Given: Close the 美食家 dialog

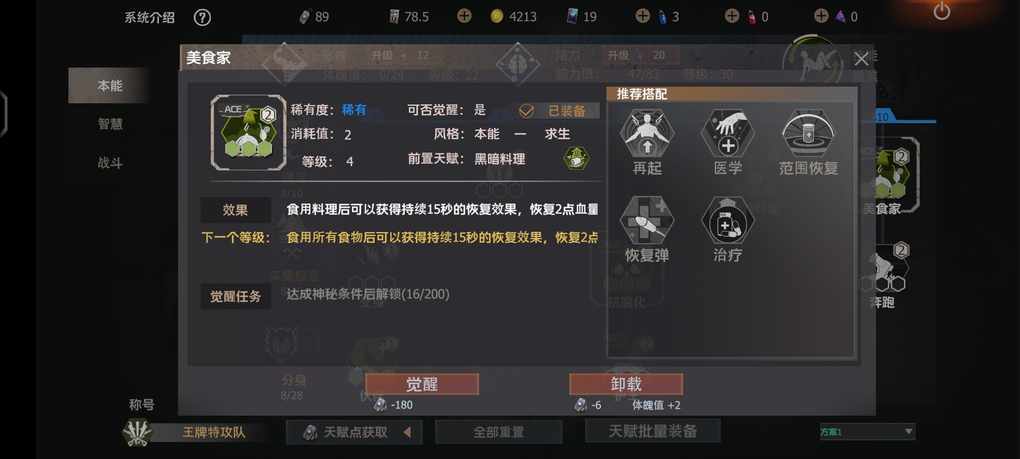Looking at the screenshot, I should pos(861,59).
